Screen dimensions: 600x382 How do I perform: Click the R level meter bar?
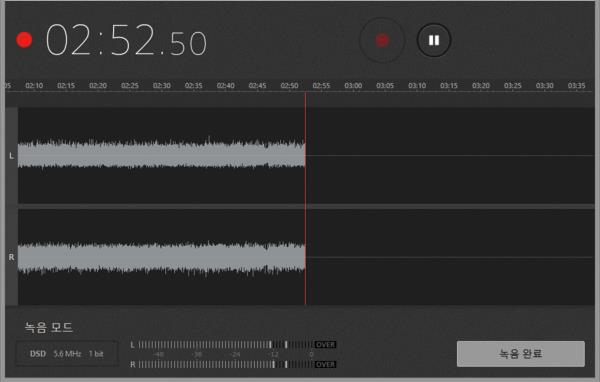(226, 364)
